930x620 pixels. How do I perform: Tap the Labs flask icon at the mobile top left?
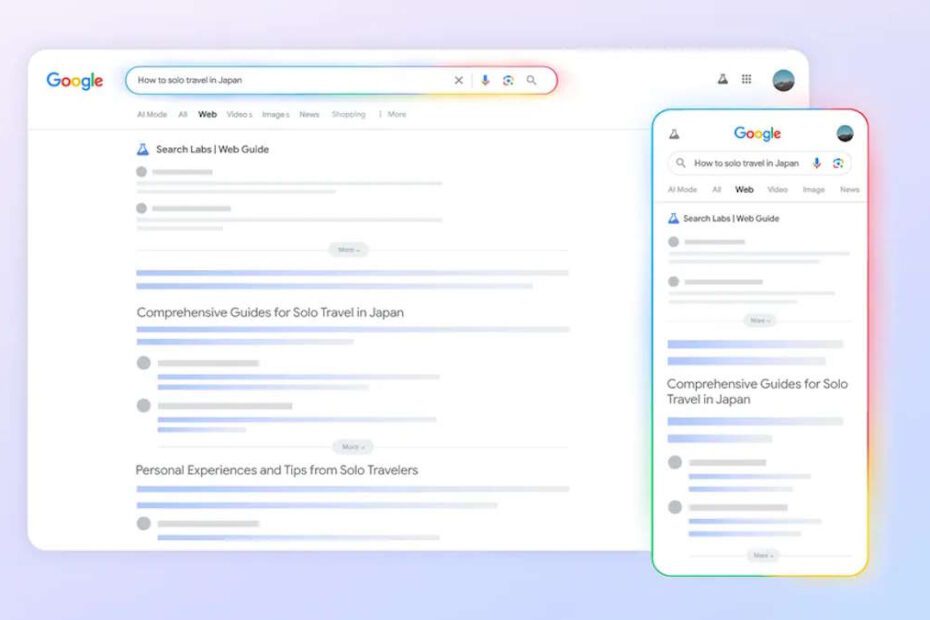[x=674, y=134]
